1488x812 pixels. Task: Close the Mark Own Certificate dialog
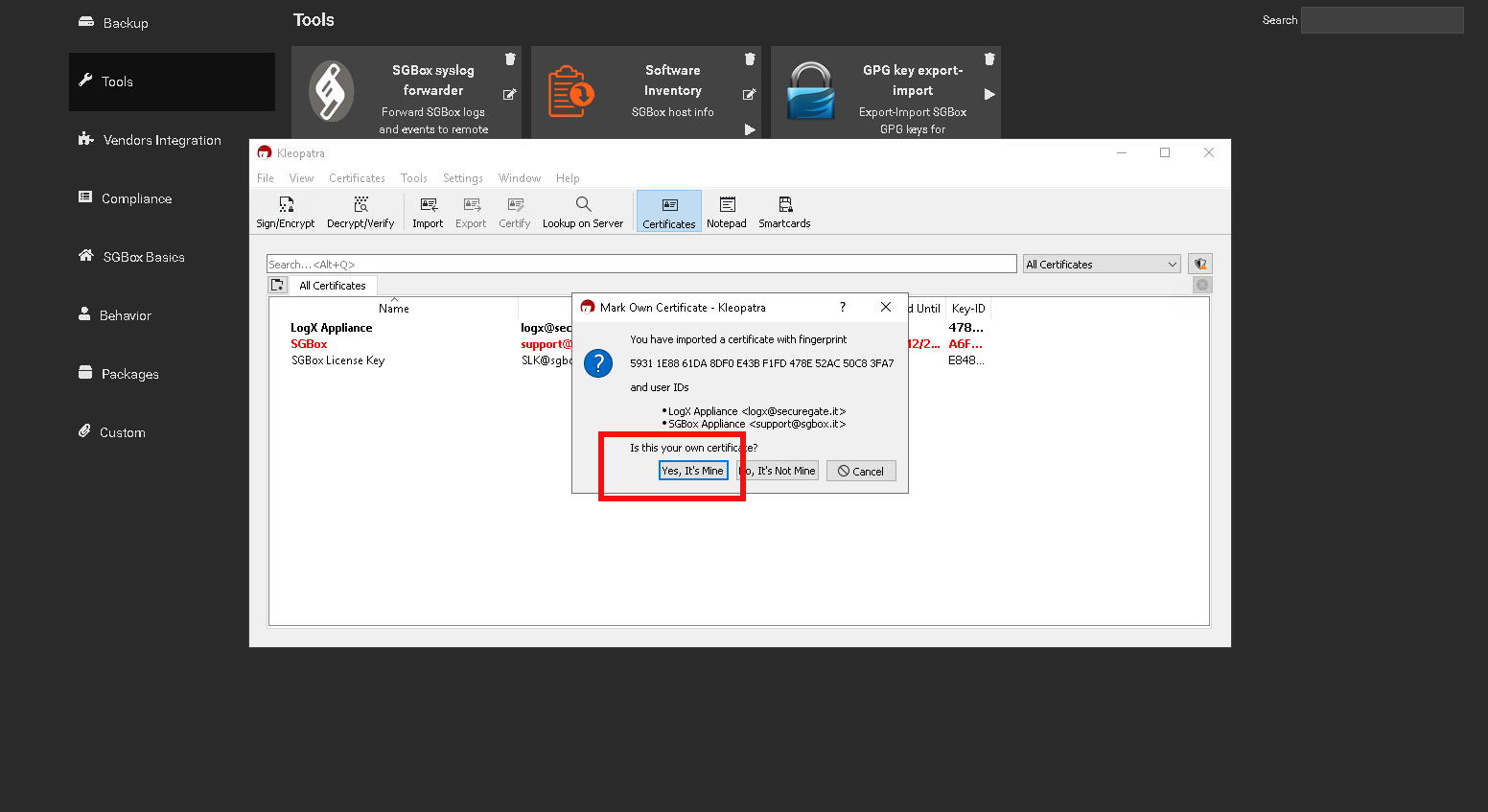[886, 307]
